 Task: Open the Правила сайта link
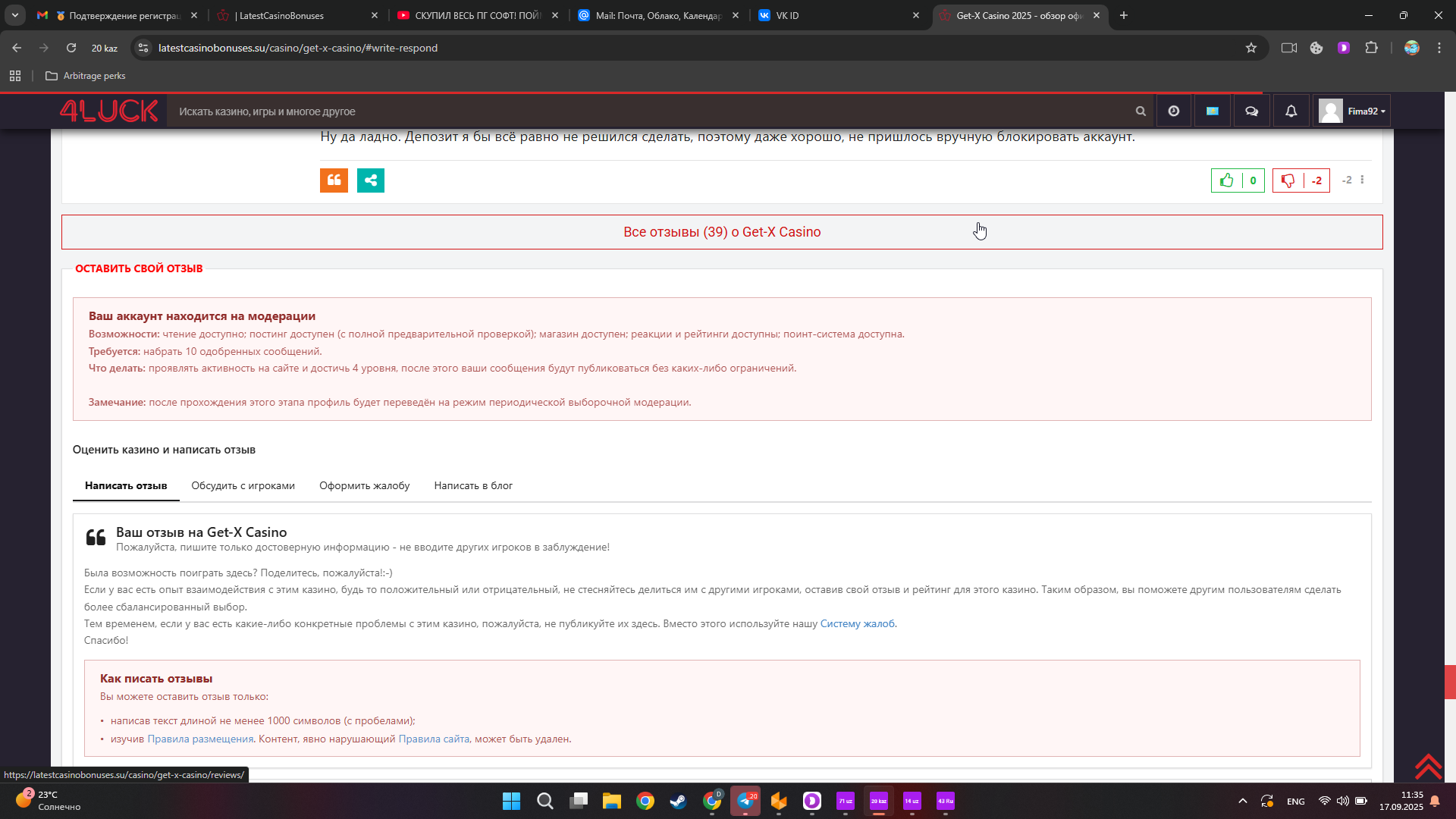pos(434,739)
